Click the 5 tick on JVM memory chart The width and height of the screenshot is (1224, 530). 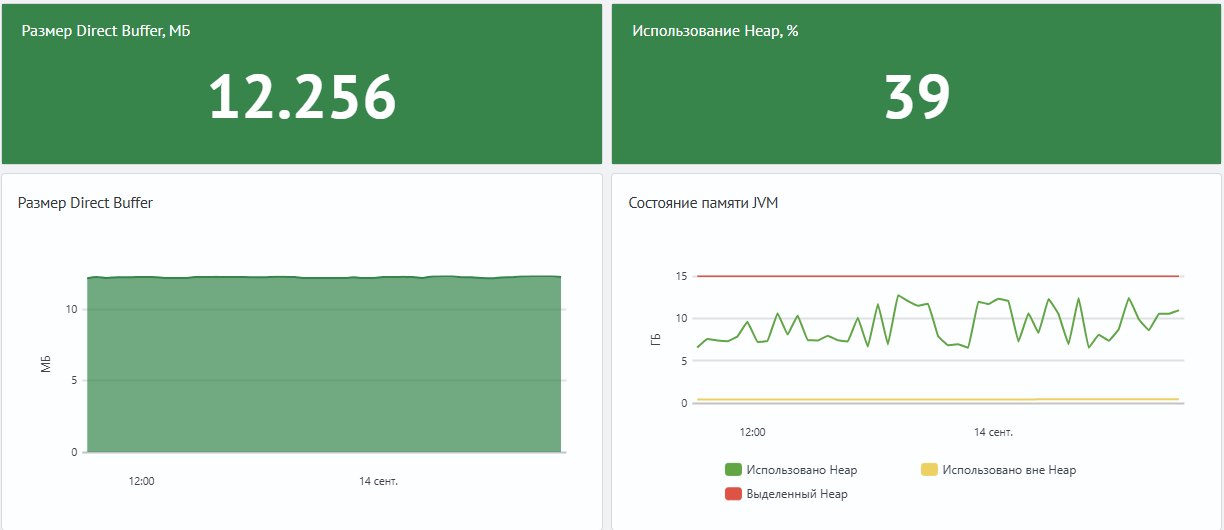[683, 361]
